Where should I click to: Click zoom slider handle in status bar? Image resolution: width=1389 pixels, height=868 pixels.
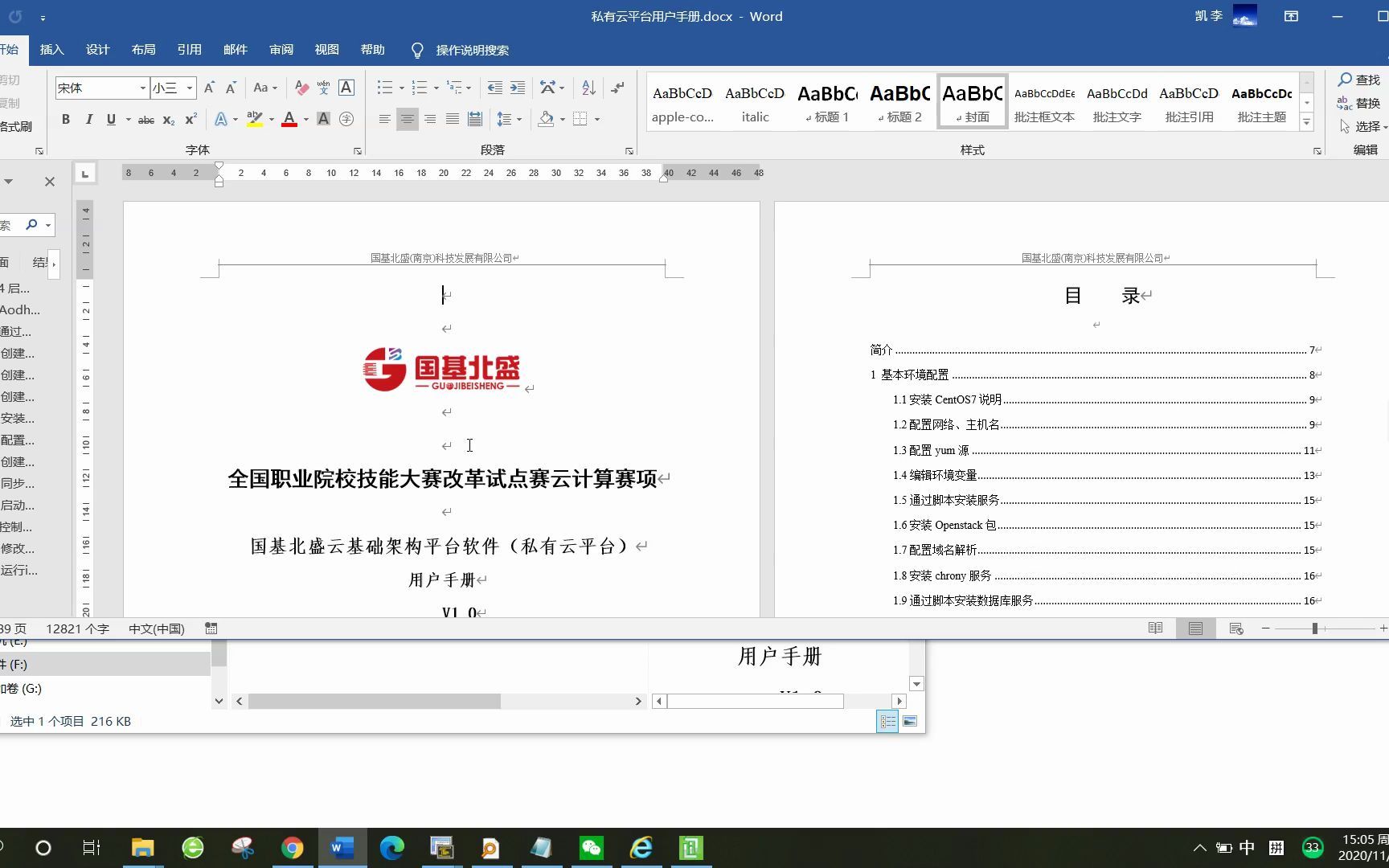click(1315, 628)
